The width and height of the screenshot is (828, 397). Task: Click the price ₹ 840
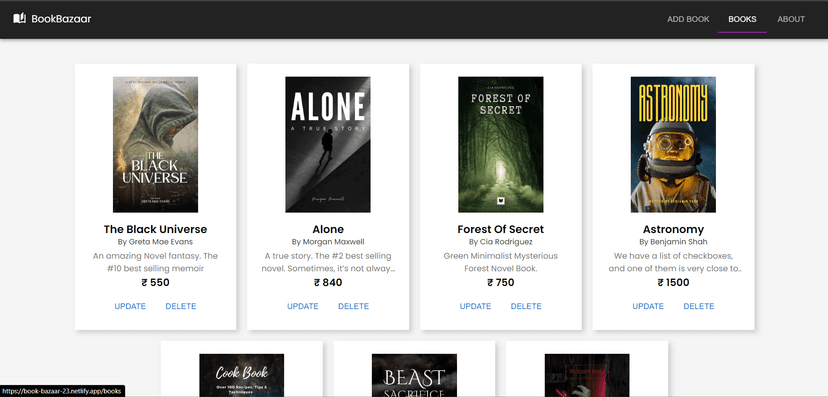click(328, 282)
